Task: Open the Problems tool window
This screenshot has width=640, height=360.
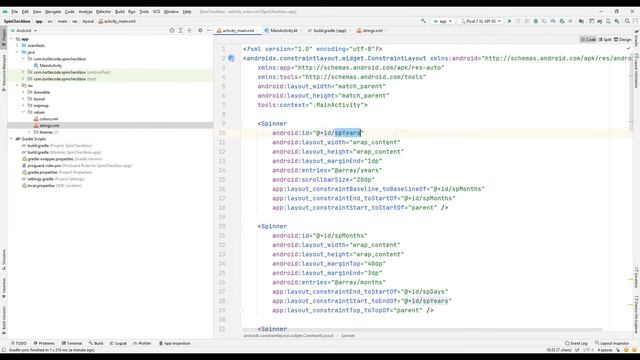Action: [x=44, y=343]
